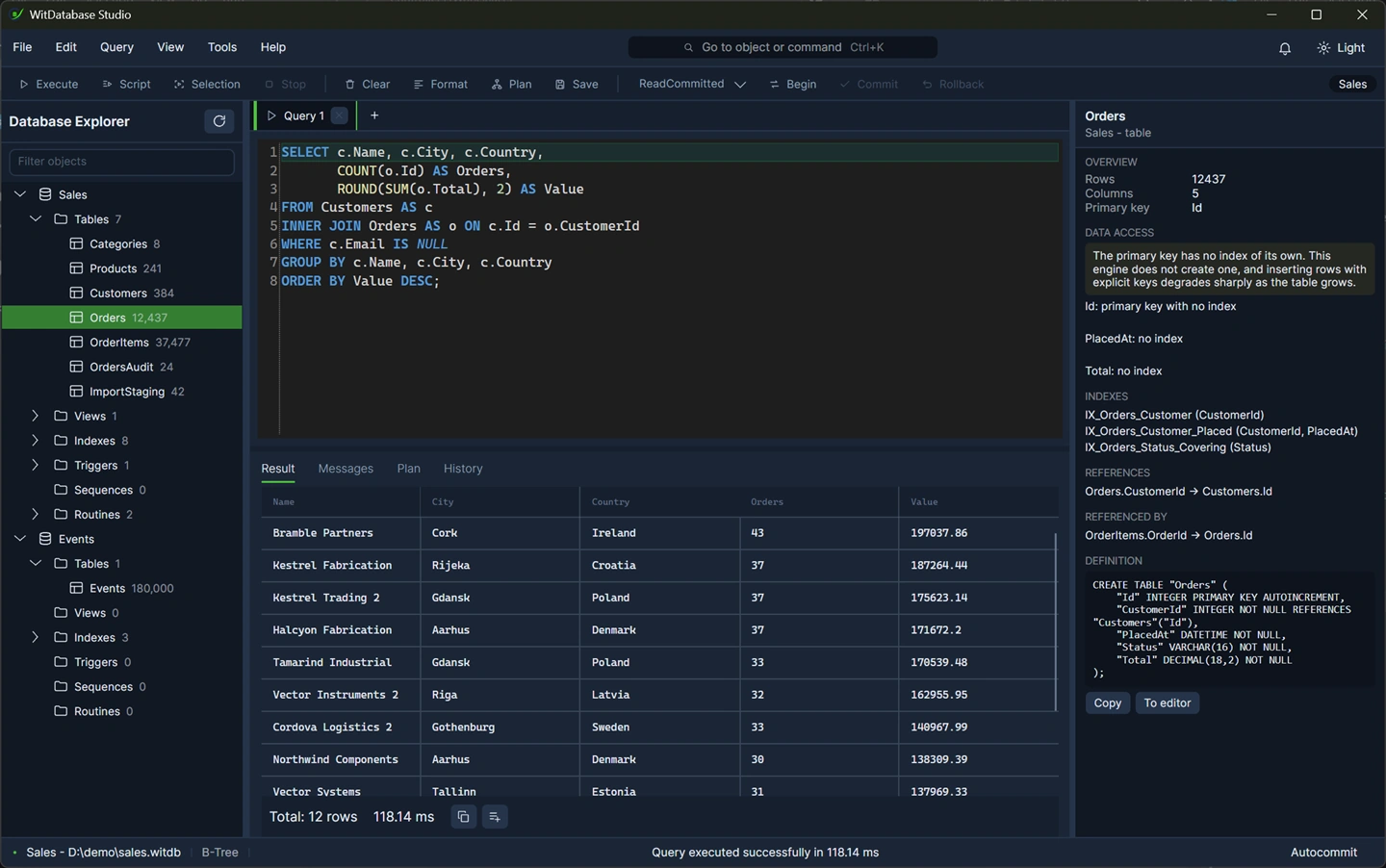This screenshot has height=868, width=1386.
Task: Begin a transaction
Action: click(793, 85)
